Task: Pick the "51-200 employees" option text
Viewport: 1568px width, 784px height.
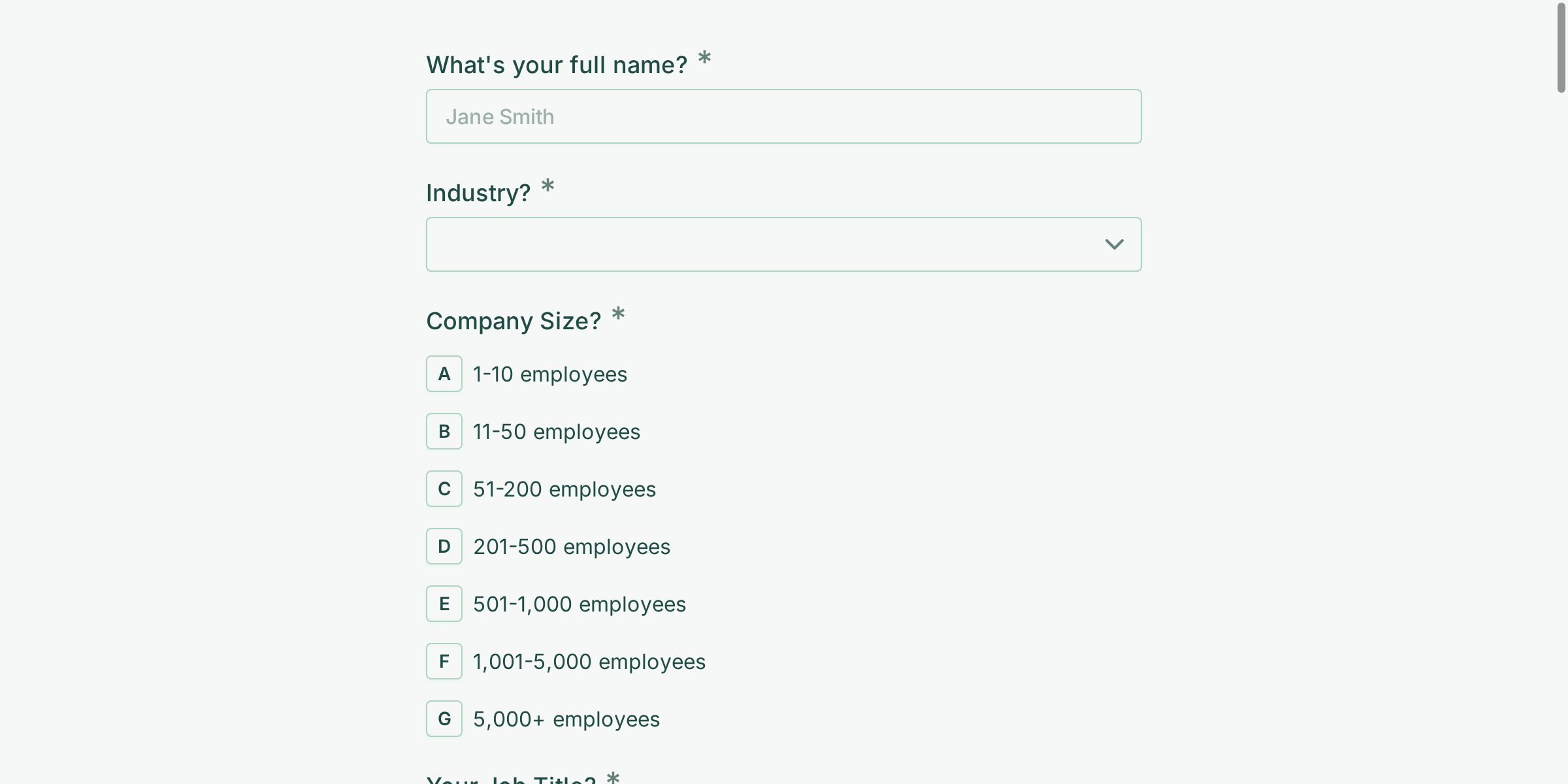Action: click(x=564, y=489)
